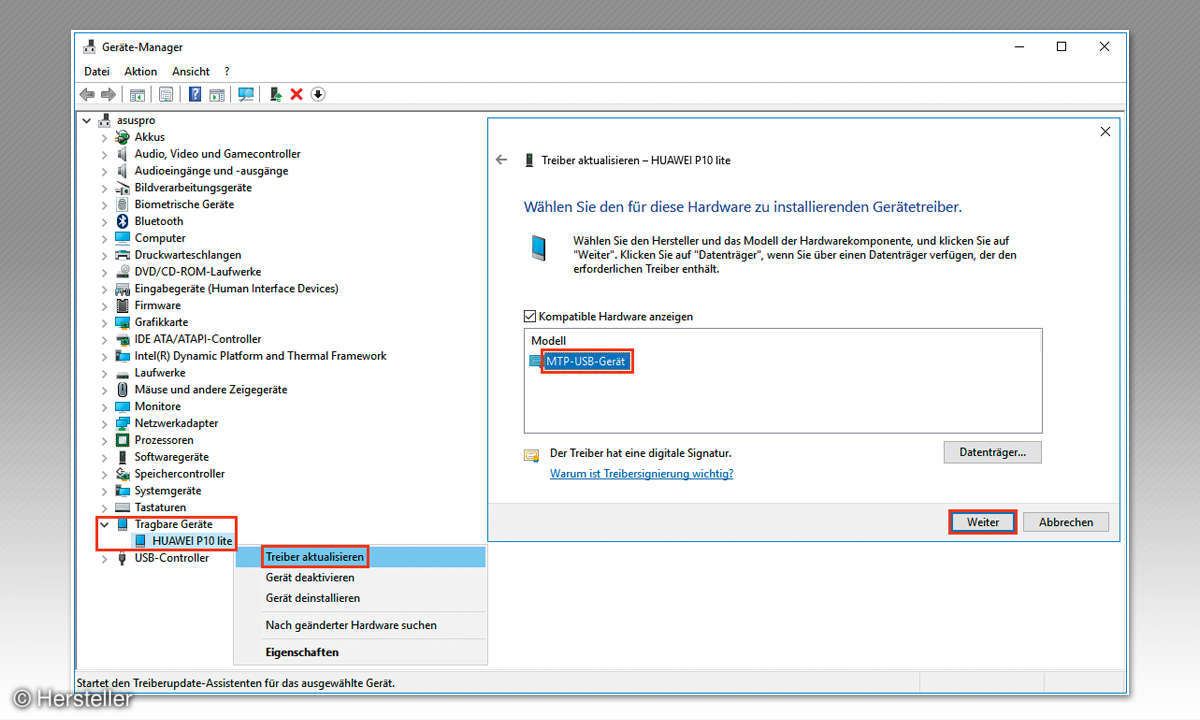
Task: Expand the Audio, Video und Gamecontroller node
Action: pyautogui.click(x=104, y=154)
